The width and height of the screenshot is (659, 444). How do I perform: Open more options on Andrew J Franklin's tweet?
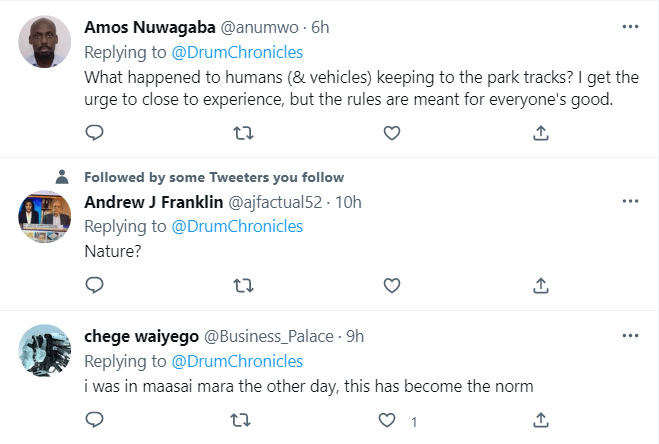click(630, 201)
